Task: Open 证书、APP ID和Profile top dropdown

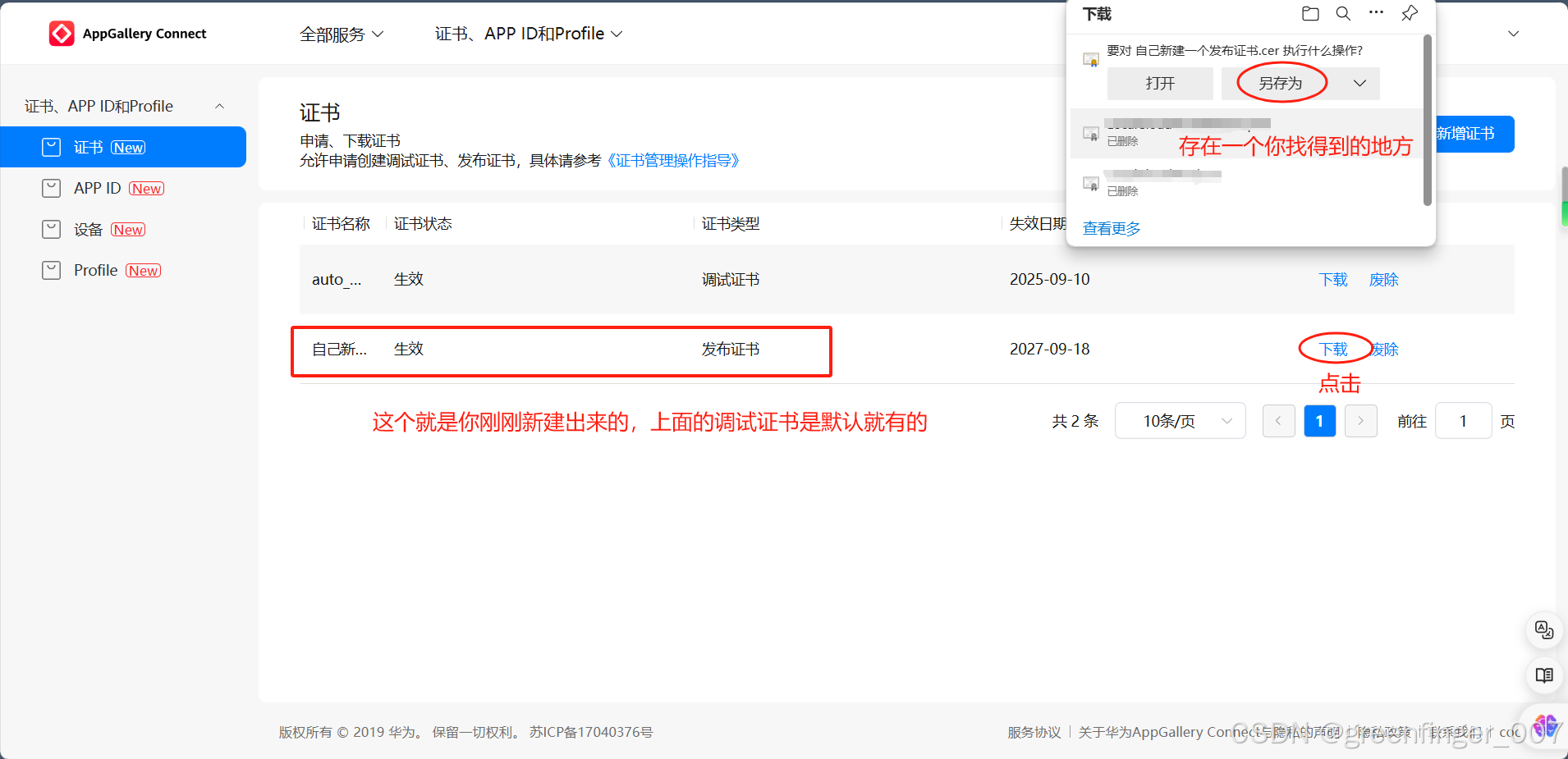Action: coord(529,34)
